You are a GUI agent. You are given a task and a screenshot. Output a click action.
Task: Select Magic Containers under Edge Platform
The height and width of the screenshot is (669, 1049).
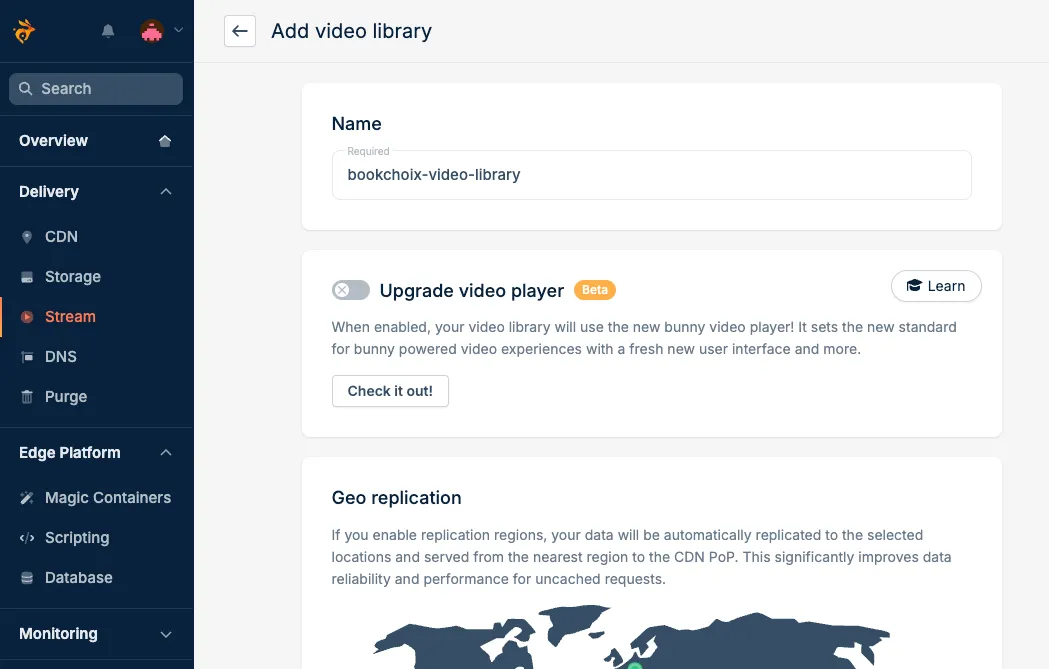tap(107, 497)
